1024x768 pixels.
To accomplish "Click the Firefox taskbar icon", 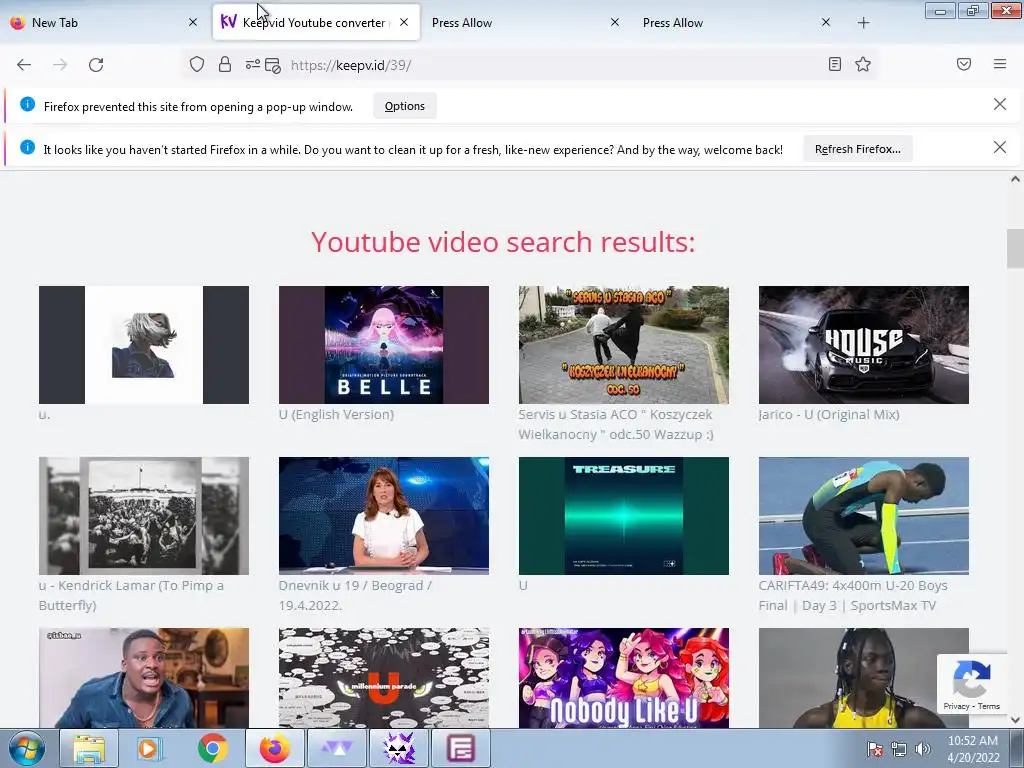I will point(274,748).
